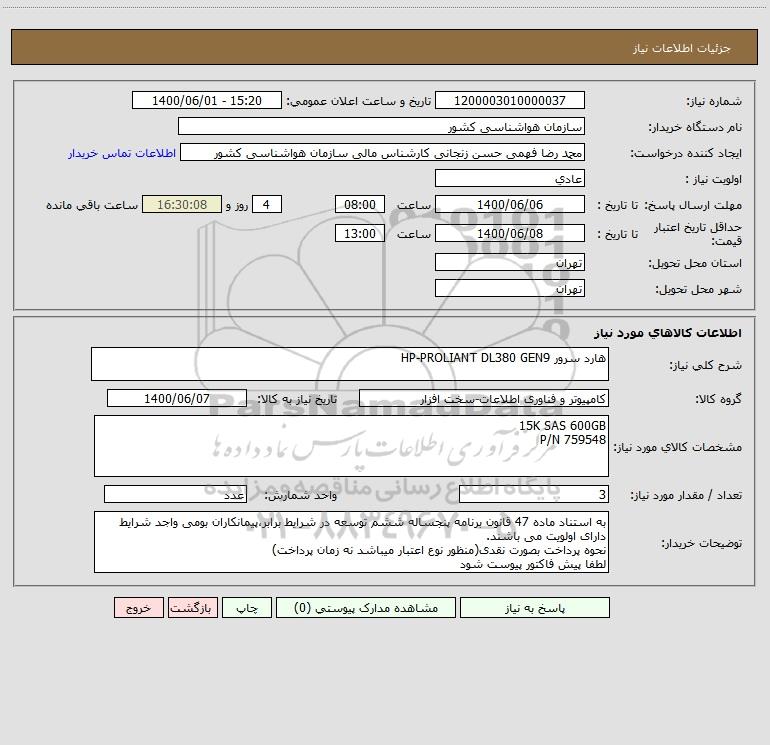Click label 'گروه کالا:'

click(x=719, y=400)
